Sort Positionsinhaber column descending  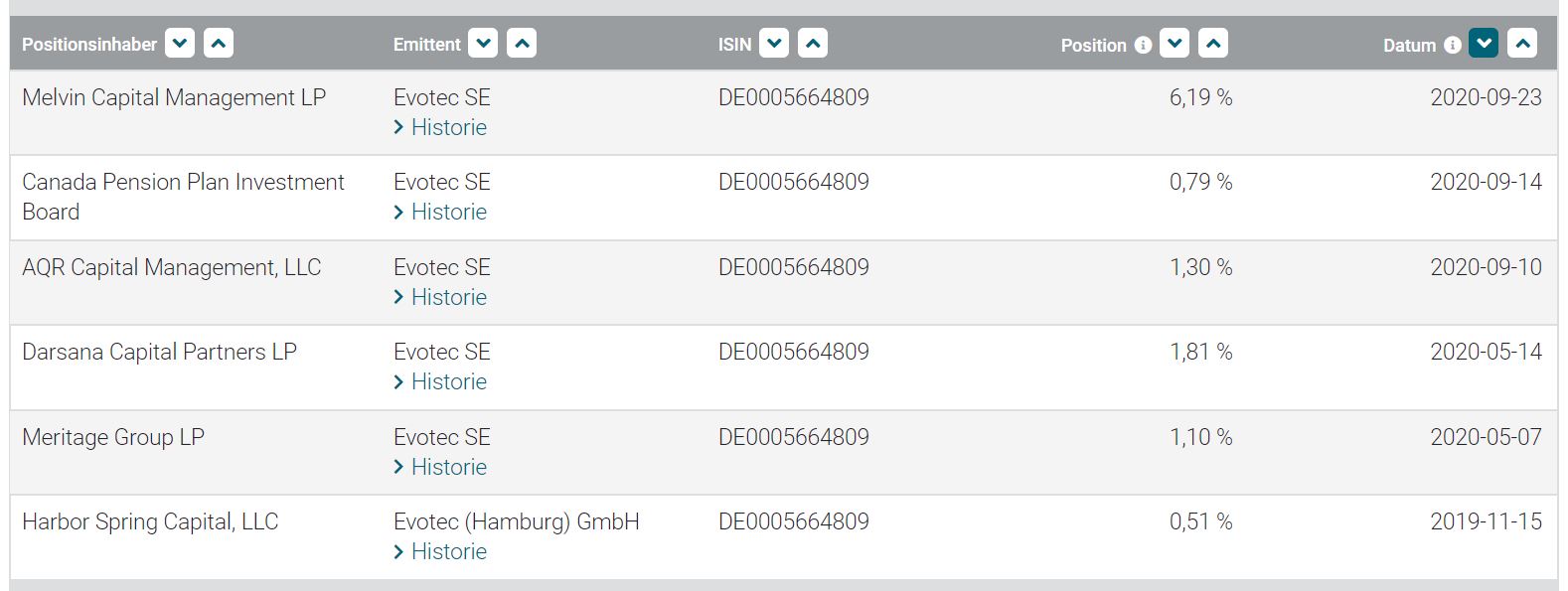point(180,44)
